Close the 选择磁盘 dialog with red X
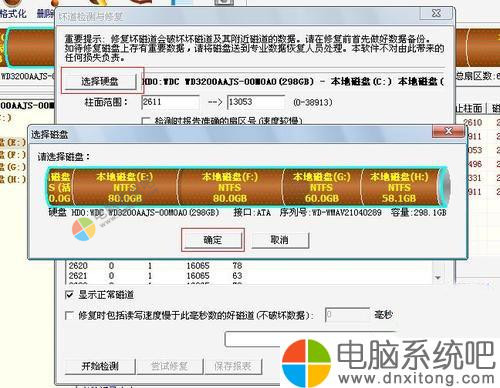Viewport: 500px width, 388px height. (448, 131)
